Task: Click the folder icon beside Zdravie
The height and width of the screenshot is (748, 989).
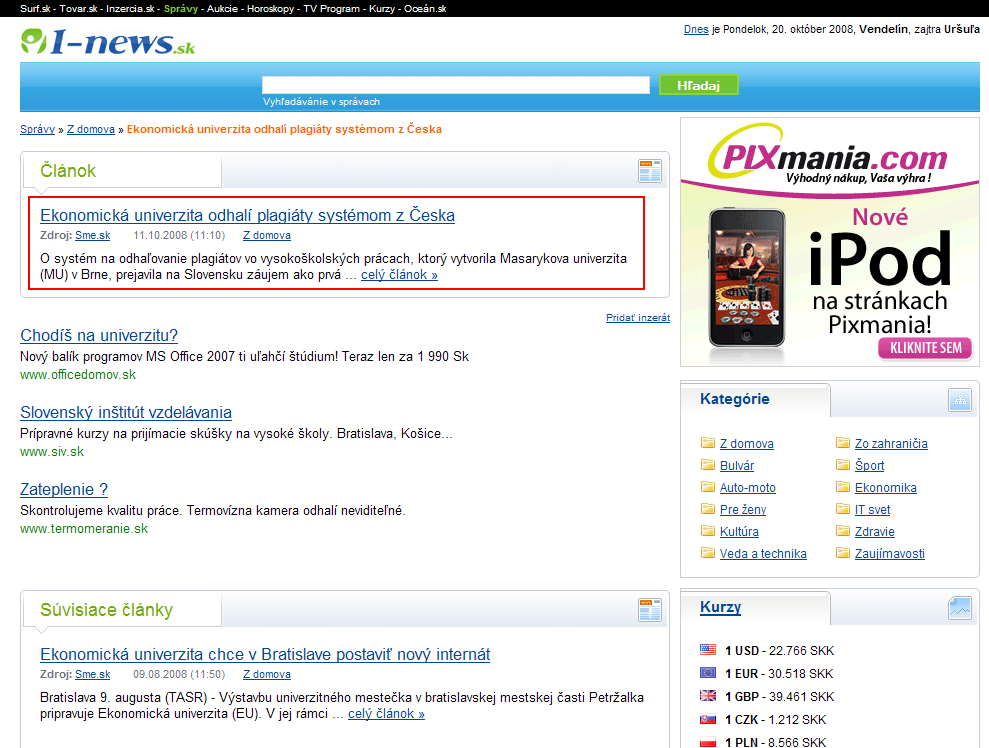Action: pyautogui.click(x=843, y=531)
